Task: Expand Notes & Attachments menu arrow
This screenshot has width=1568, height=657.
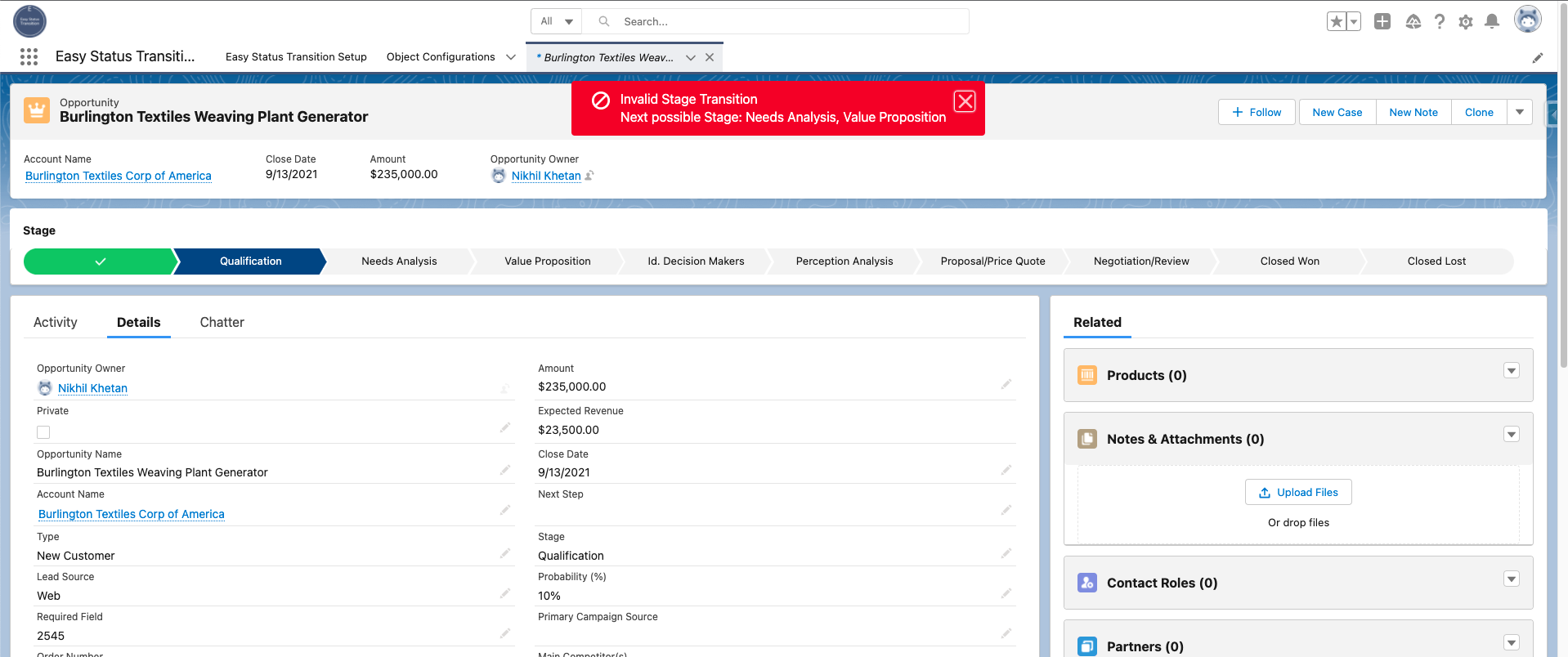Action: pyautogui.click(x=1512, y=435)
